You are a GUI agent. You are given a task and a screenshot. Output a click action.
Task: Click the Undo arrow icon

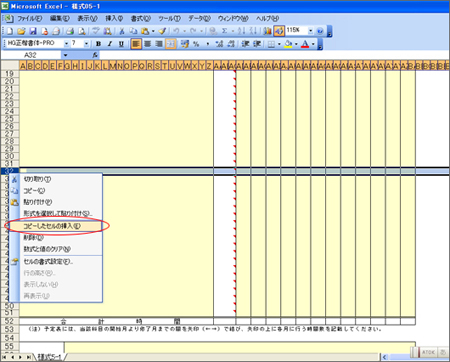(x=176, y=31)
